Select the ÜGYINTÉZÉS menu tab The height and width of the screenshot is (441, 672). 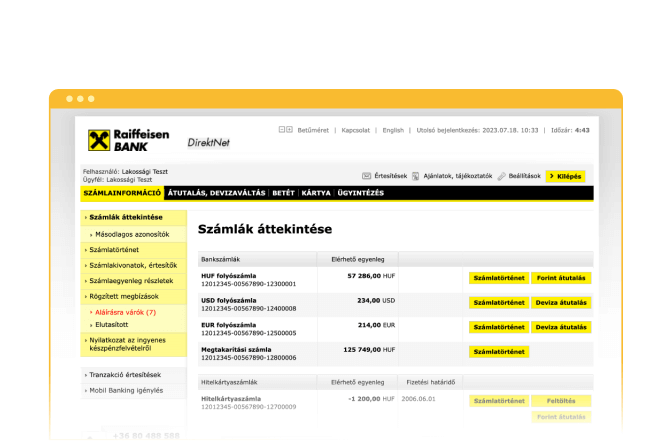coord(361,192)
